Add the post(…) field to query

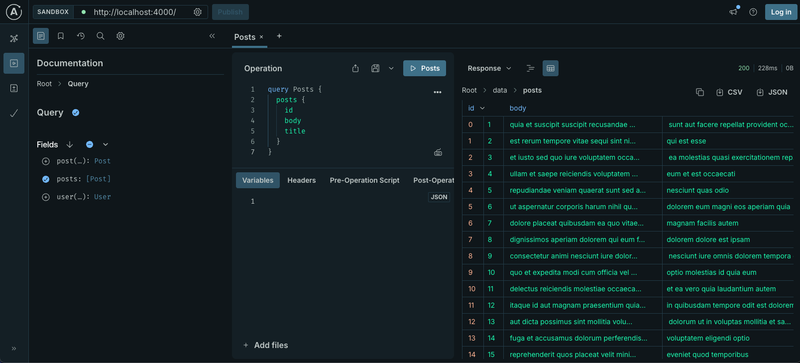point(46,161)
